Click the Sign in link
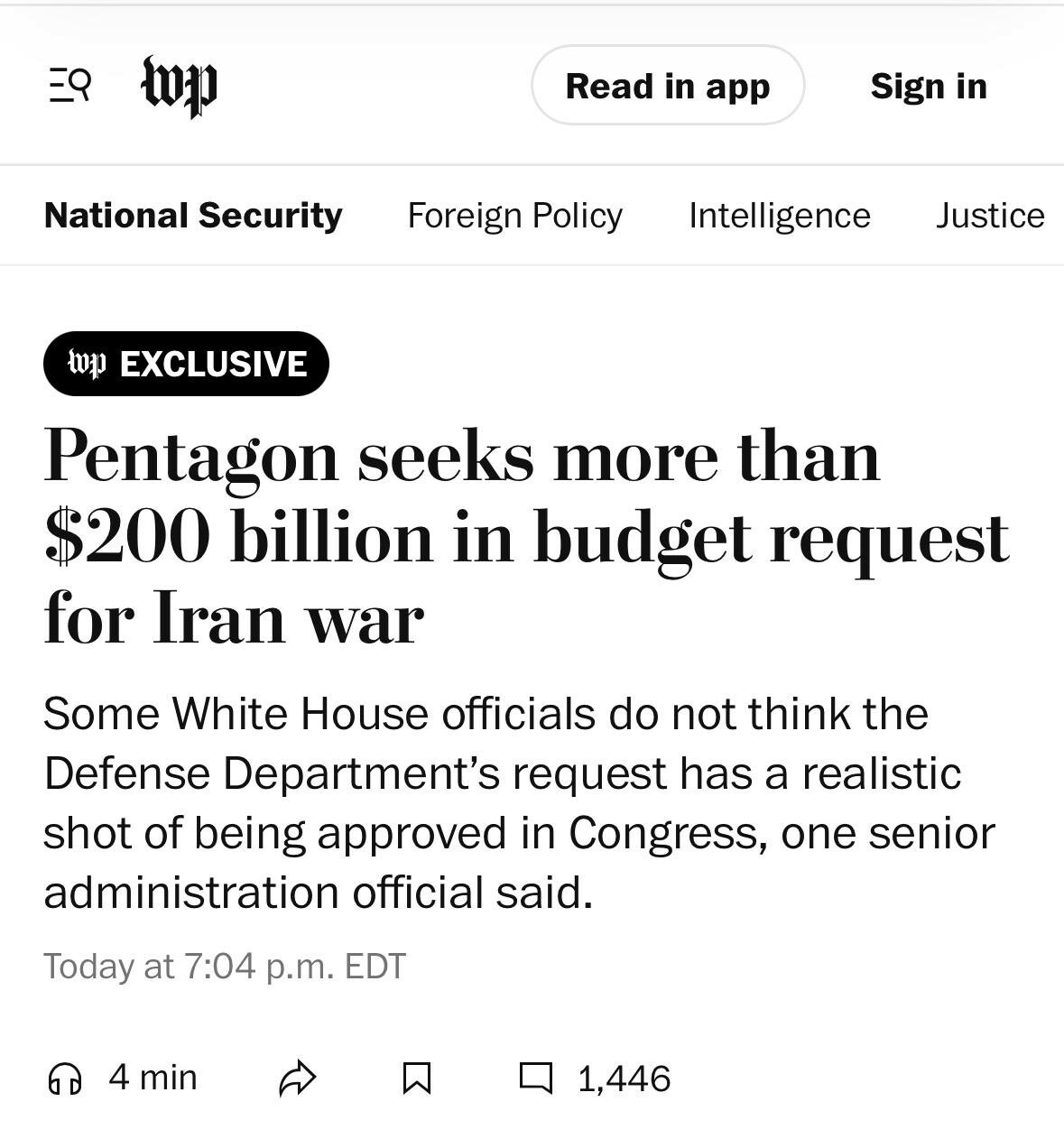Viewport: 1064px width, 1148px height. click(929, 86)
